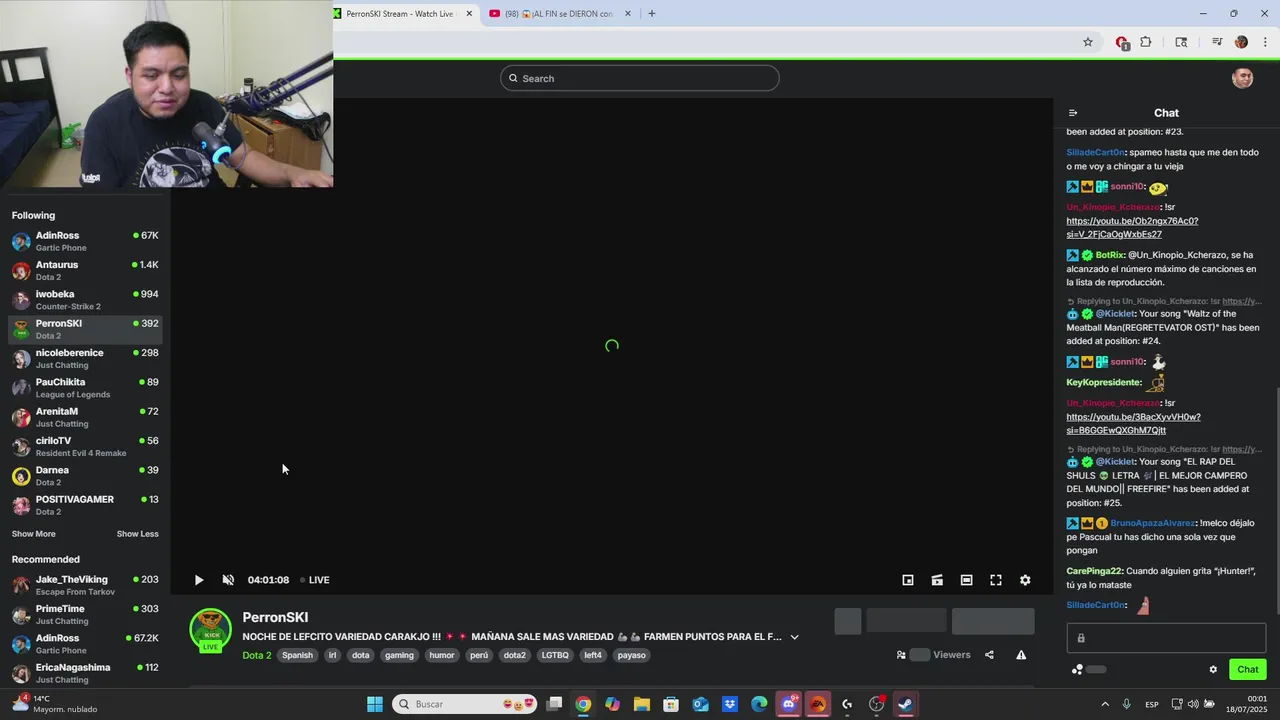Enter fullscreen video mode
Image resolution: width=1280 pixels, height=720 pixels.
(996, 580)
